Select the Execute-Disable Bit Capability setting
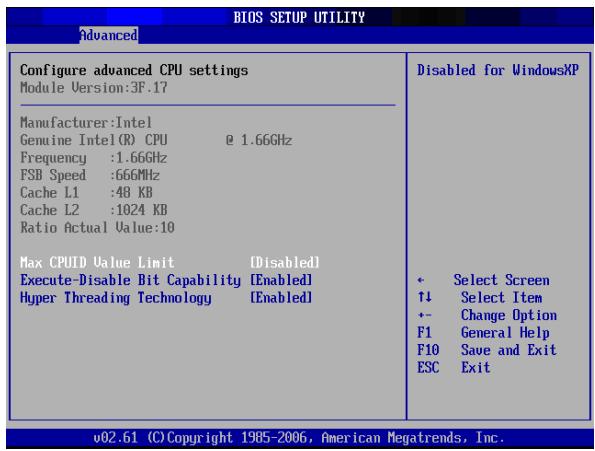The height and width of the screenshot is (451, 595). 131,280
